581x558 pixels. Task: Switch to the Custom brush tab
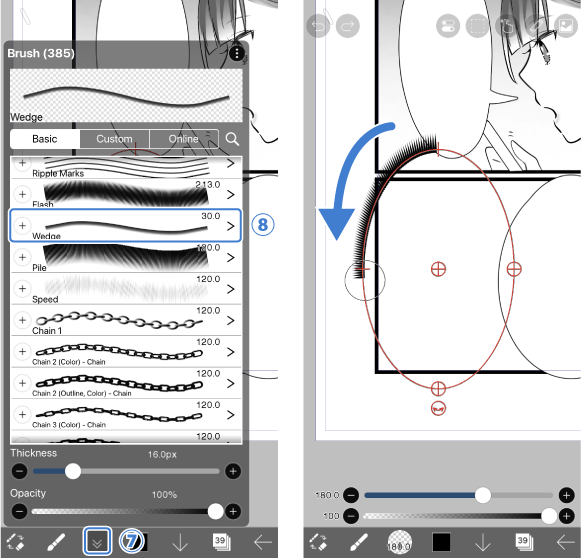114,139
